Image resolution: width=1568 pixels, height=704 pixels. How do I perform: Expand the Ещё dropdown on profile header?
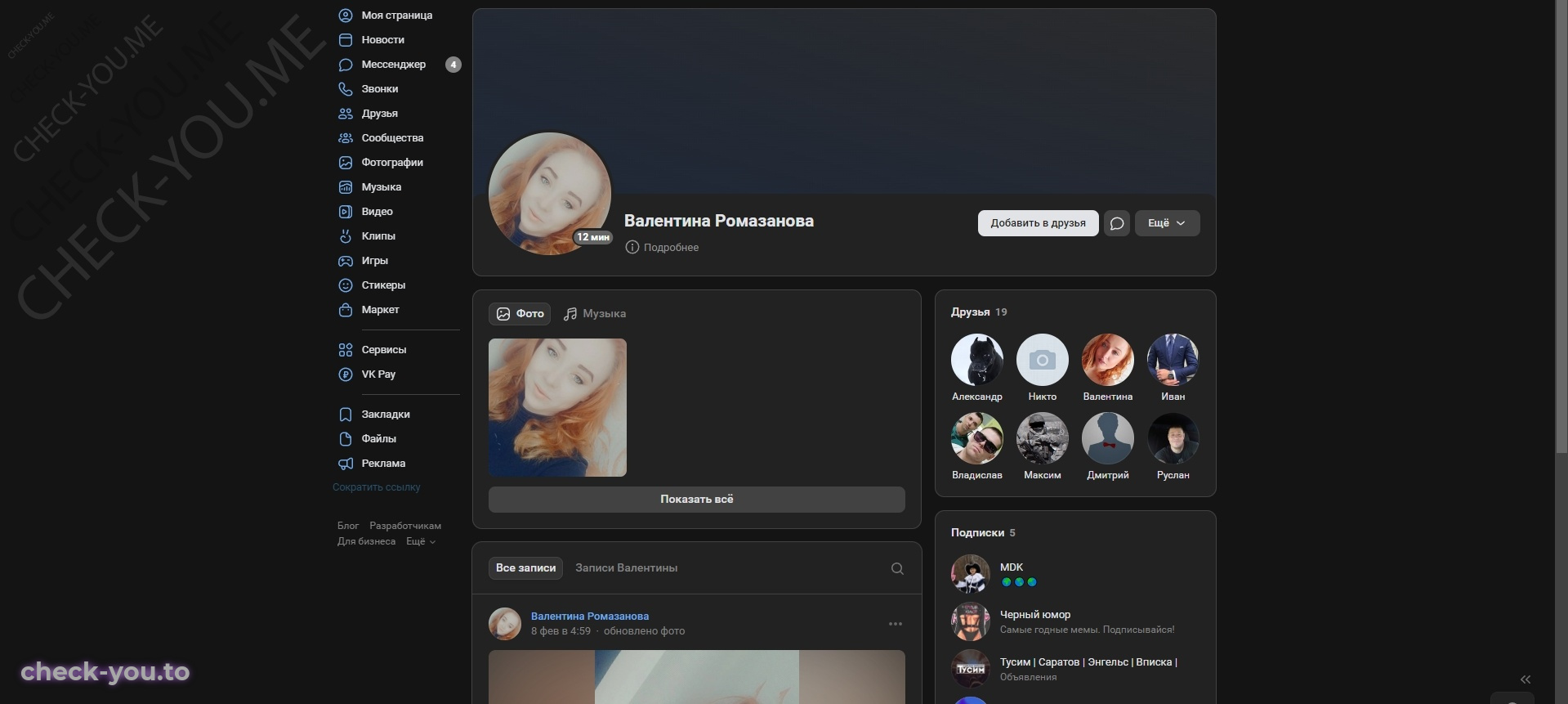1167,223
